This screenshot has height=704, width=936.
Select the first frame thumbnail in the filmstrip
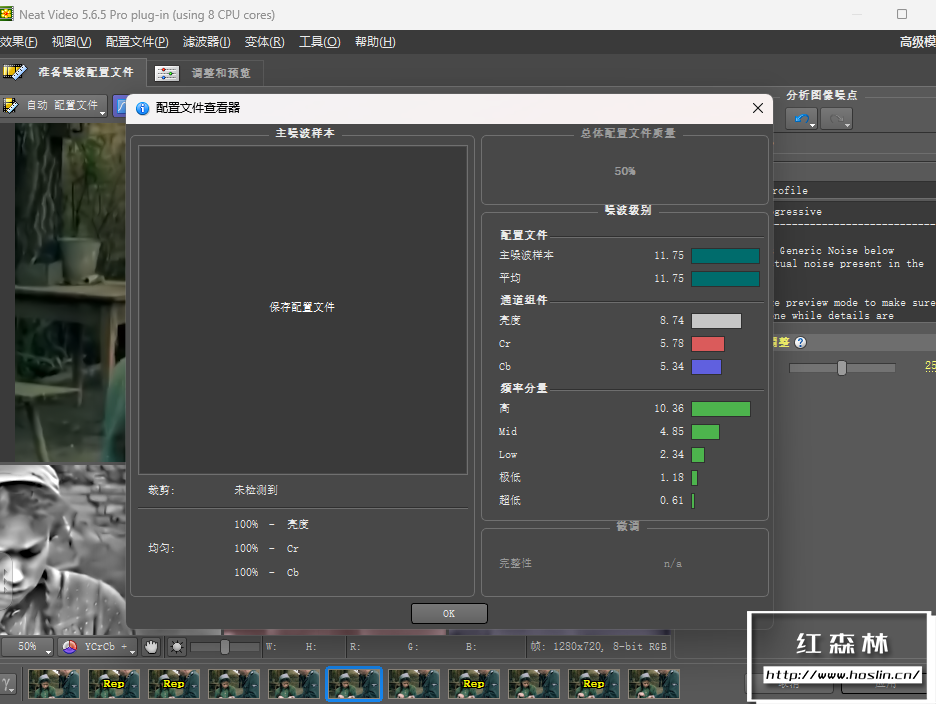click(x=54, y=684)
